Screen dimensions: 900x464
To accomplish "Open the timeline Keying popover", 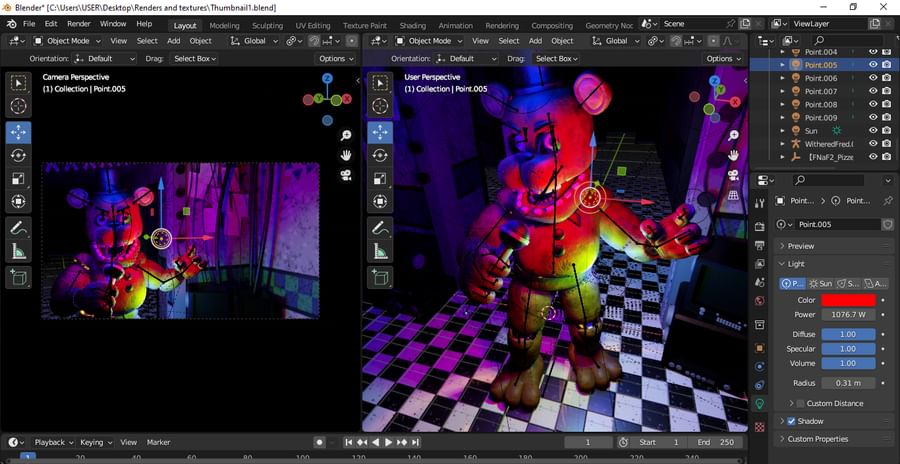I will [95, 442].
